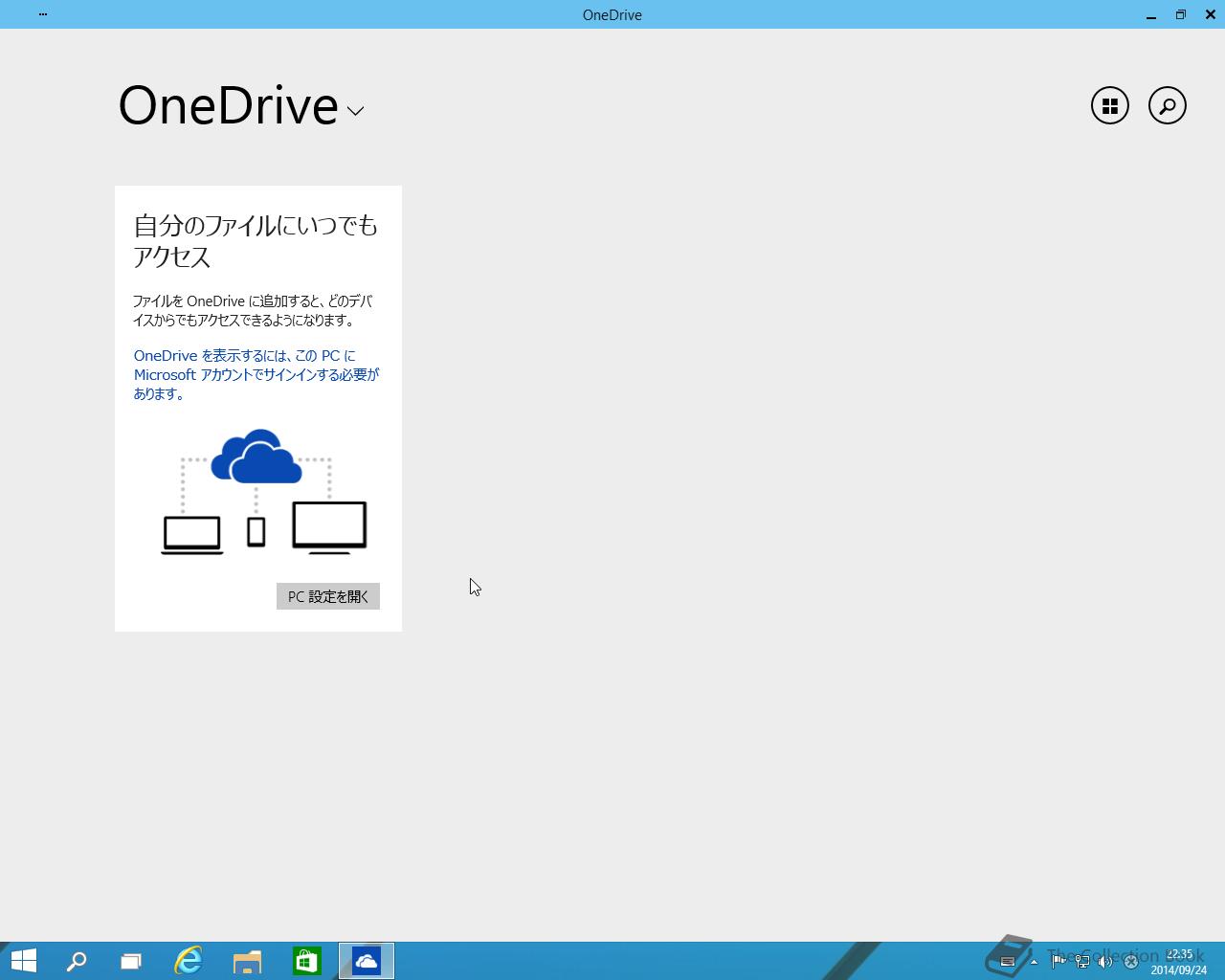The width and height of the screenshot is (1225, 980).
Task: Open the OneDrive title dropdown chevron
Action: (355, 111)
